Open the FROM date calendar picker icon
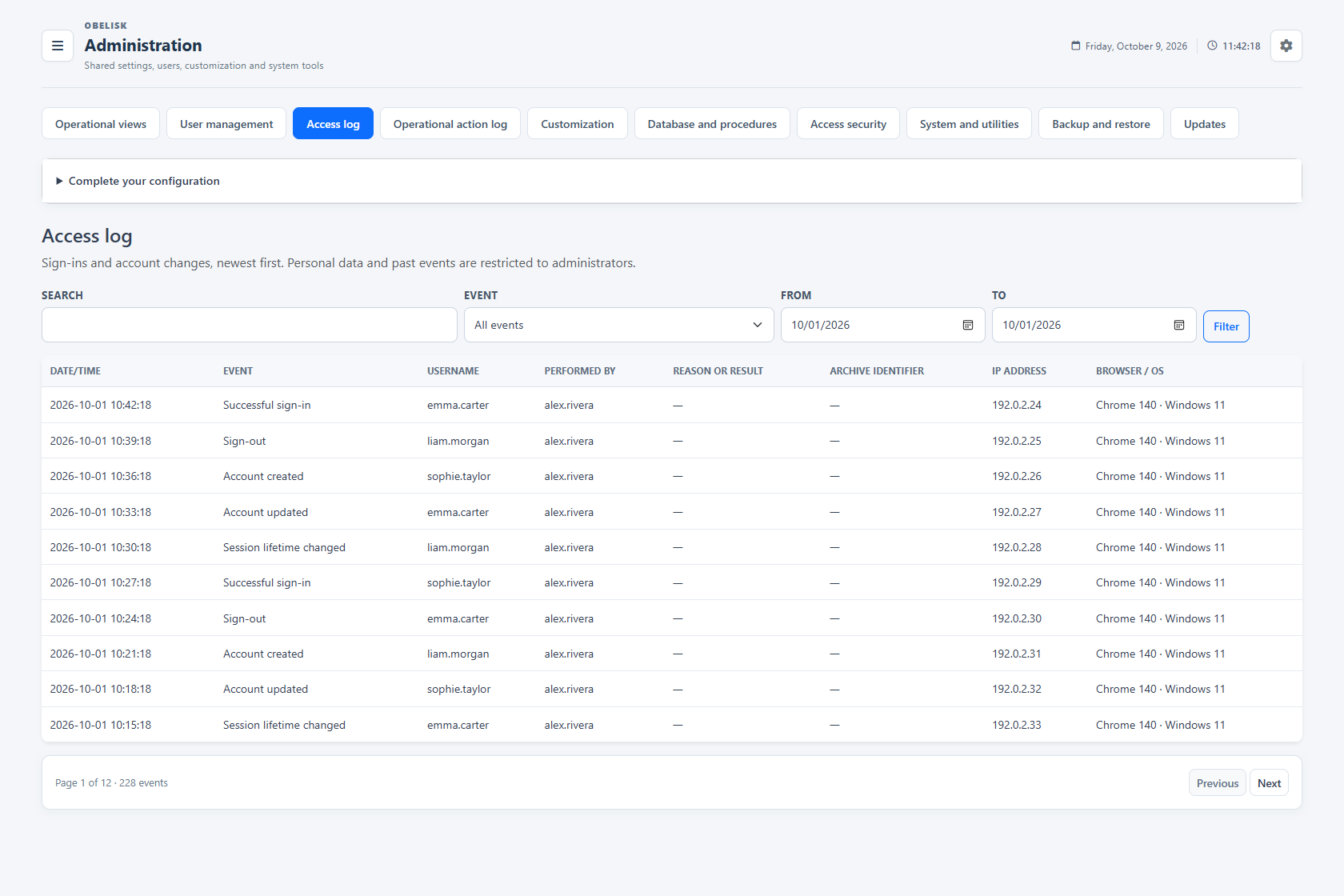Image resolution: width=1344 pixels, height=896 pixels. [968, 325]
